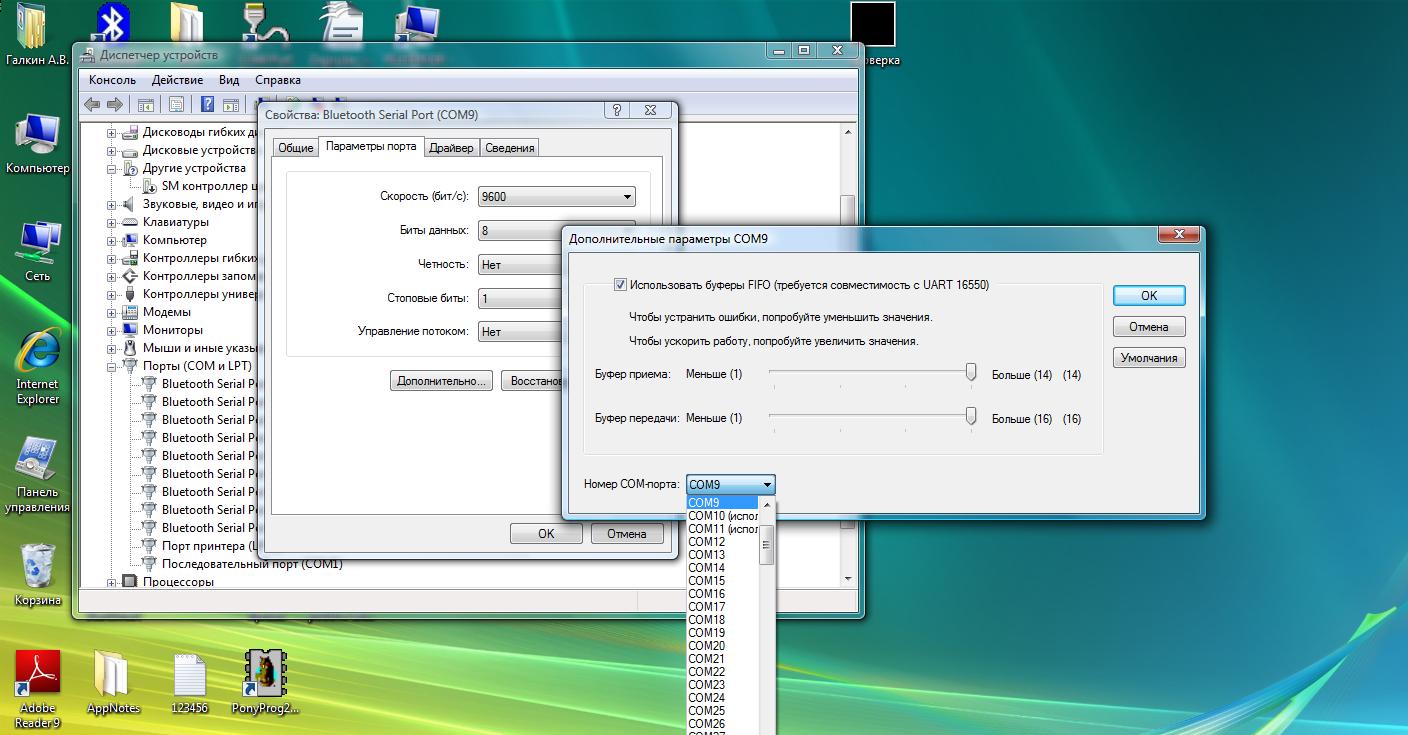Toggle the FIFO buffers checkbox

(x=621, y=285)
